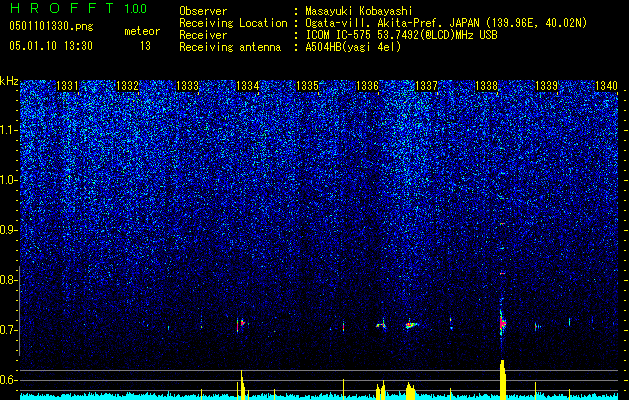Click observer name Masayuki Kobayashi
629x400 pixels.
click(x=359, y=11)
